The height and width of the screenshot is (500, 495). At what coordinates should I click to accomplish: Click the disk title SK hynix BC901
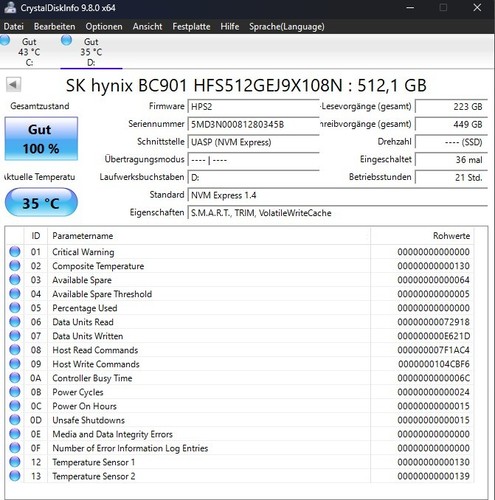(x=246, y=85)
